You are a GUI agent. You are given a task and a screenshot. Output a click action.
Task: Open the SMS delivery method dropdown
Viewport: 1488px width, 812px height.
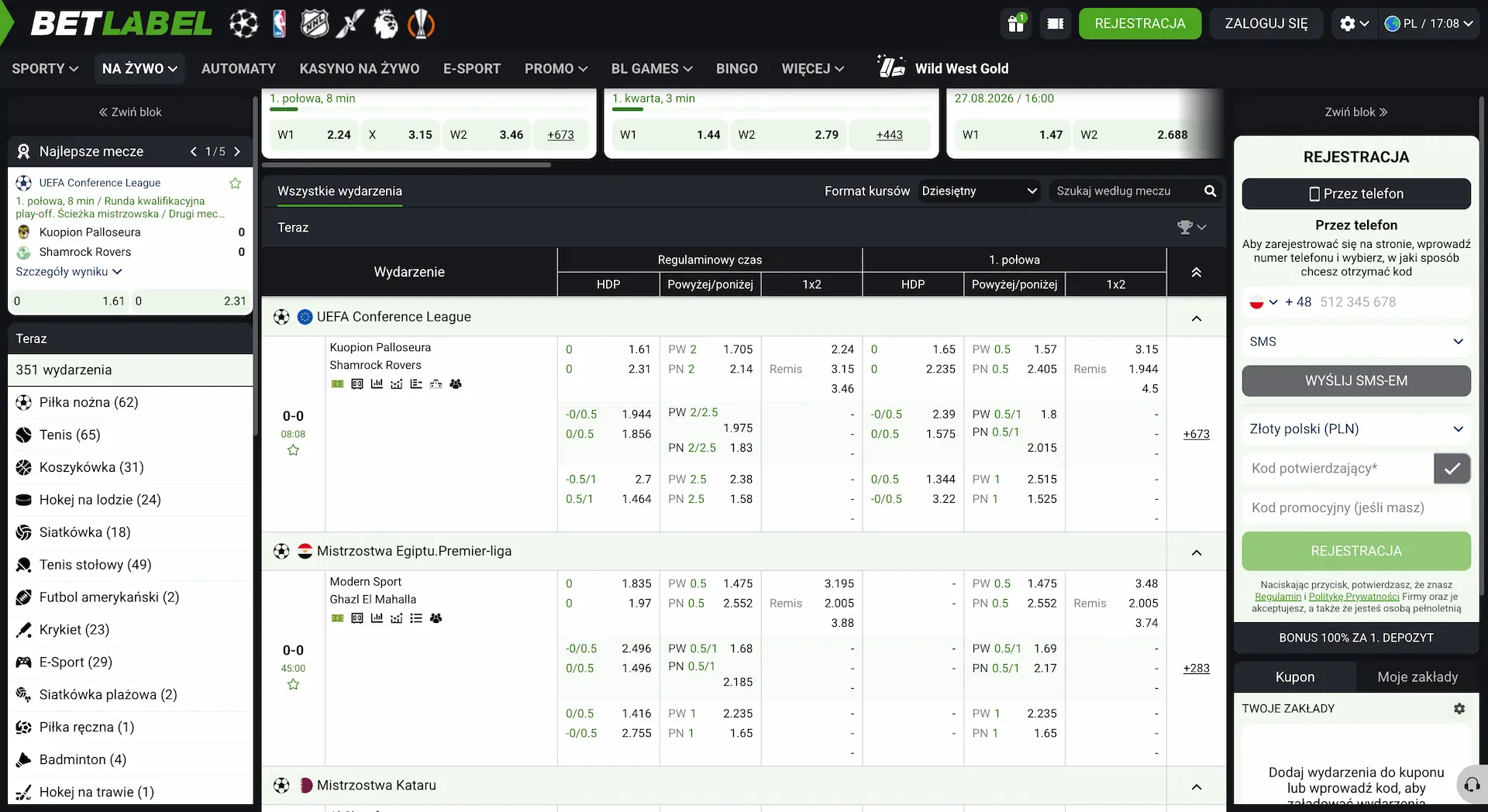coord(1355,342)
